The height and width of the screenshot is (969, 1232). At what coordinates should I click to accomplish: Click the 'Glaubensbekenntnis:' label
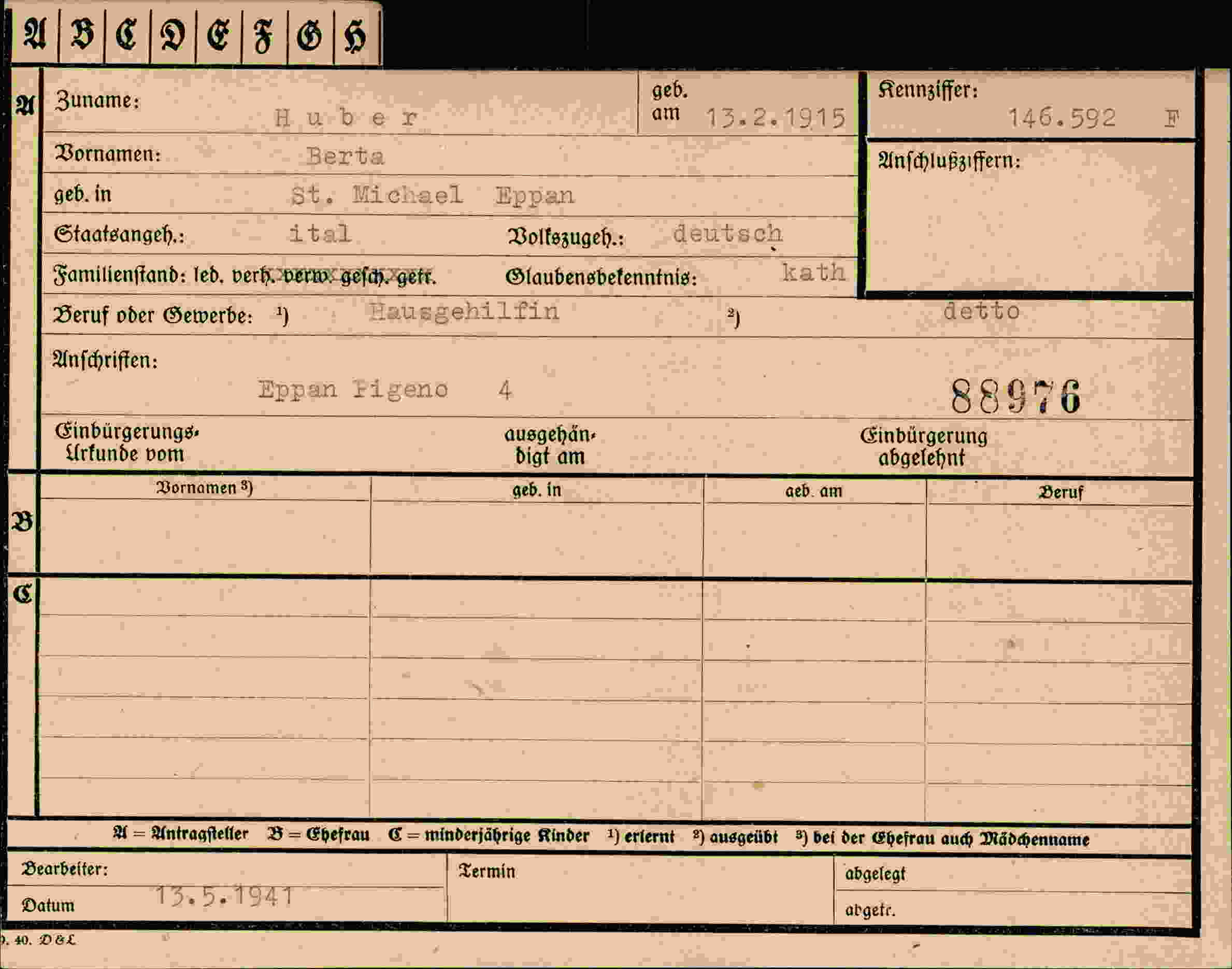click(601, 277)
